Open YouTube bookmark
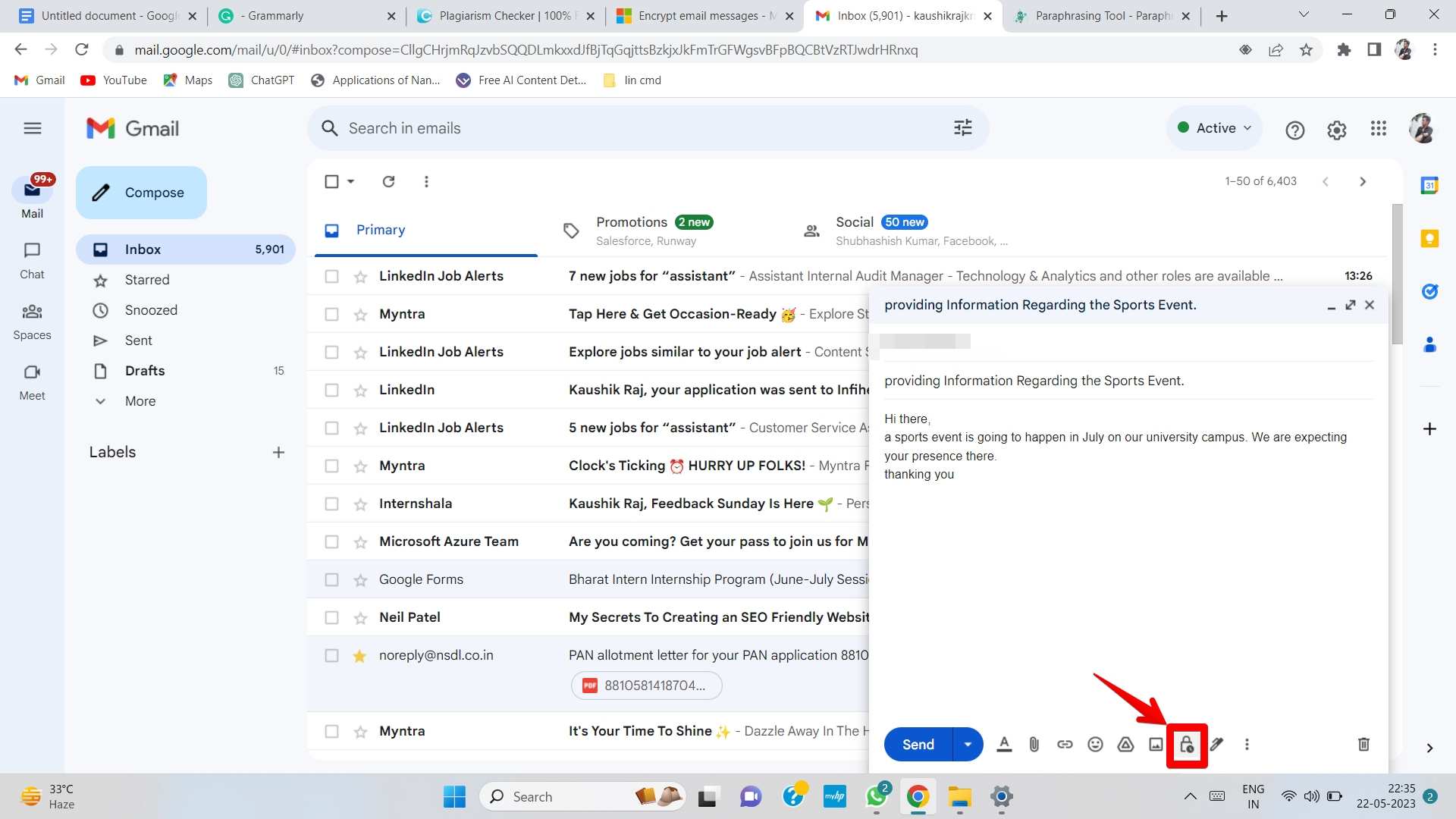This screenshot has height=819, width=1456. pyautogui.click(x=114, y=80)
